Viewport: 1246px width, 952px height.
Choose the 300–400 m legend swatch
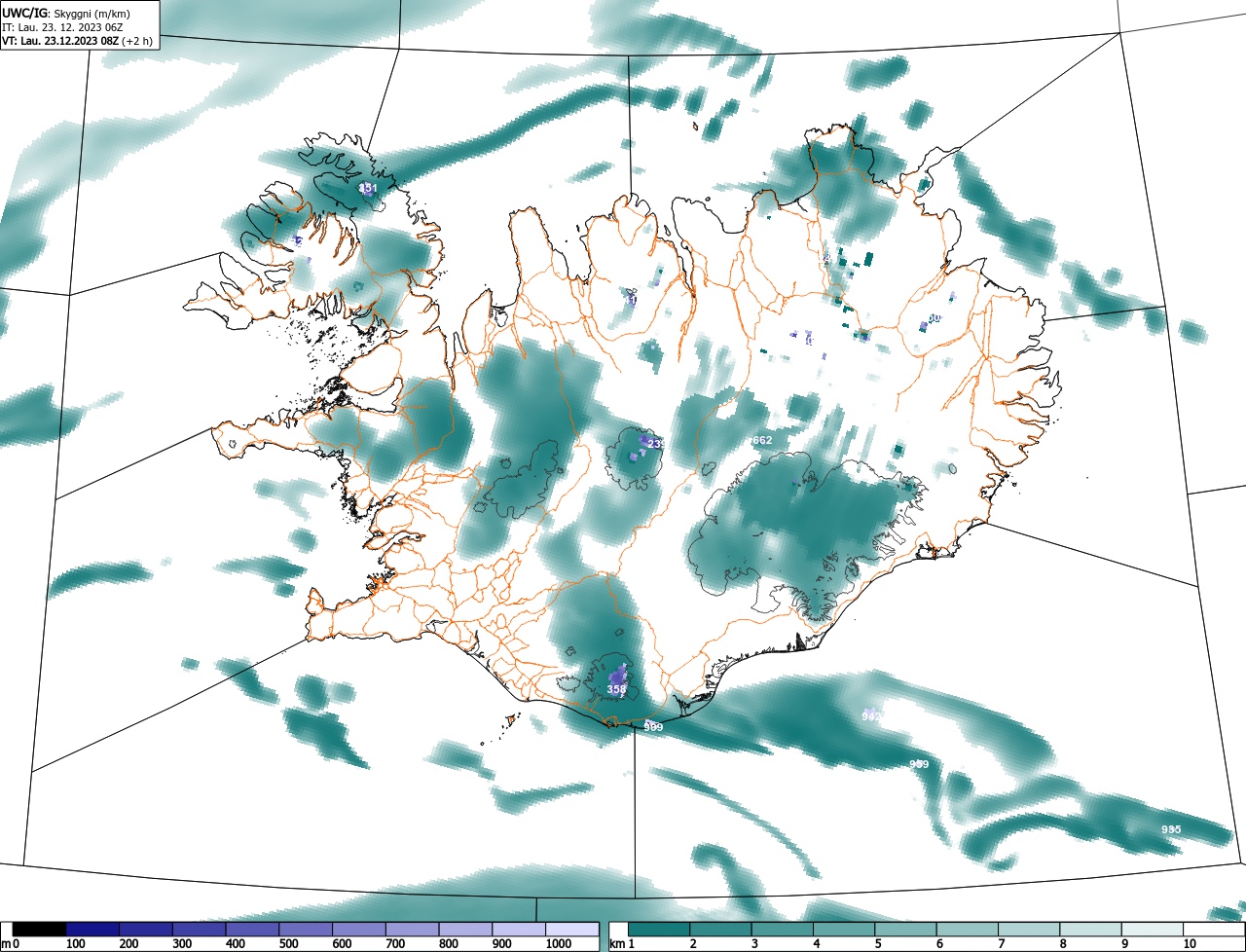point(199,930)
